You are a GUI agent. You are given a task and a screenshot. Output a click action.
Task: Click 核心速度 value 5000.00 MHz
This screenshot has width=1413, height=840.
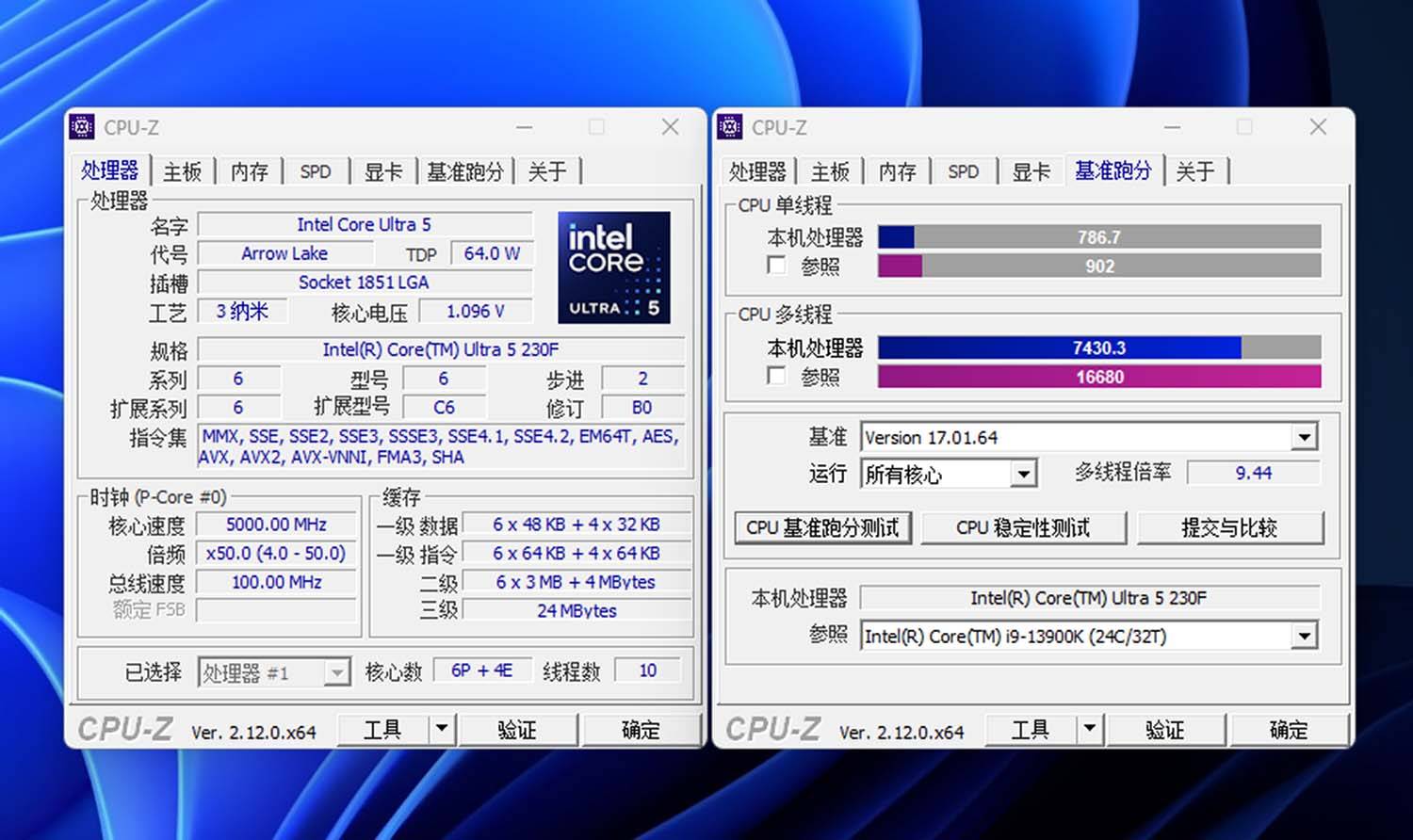point(277,525)
